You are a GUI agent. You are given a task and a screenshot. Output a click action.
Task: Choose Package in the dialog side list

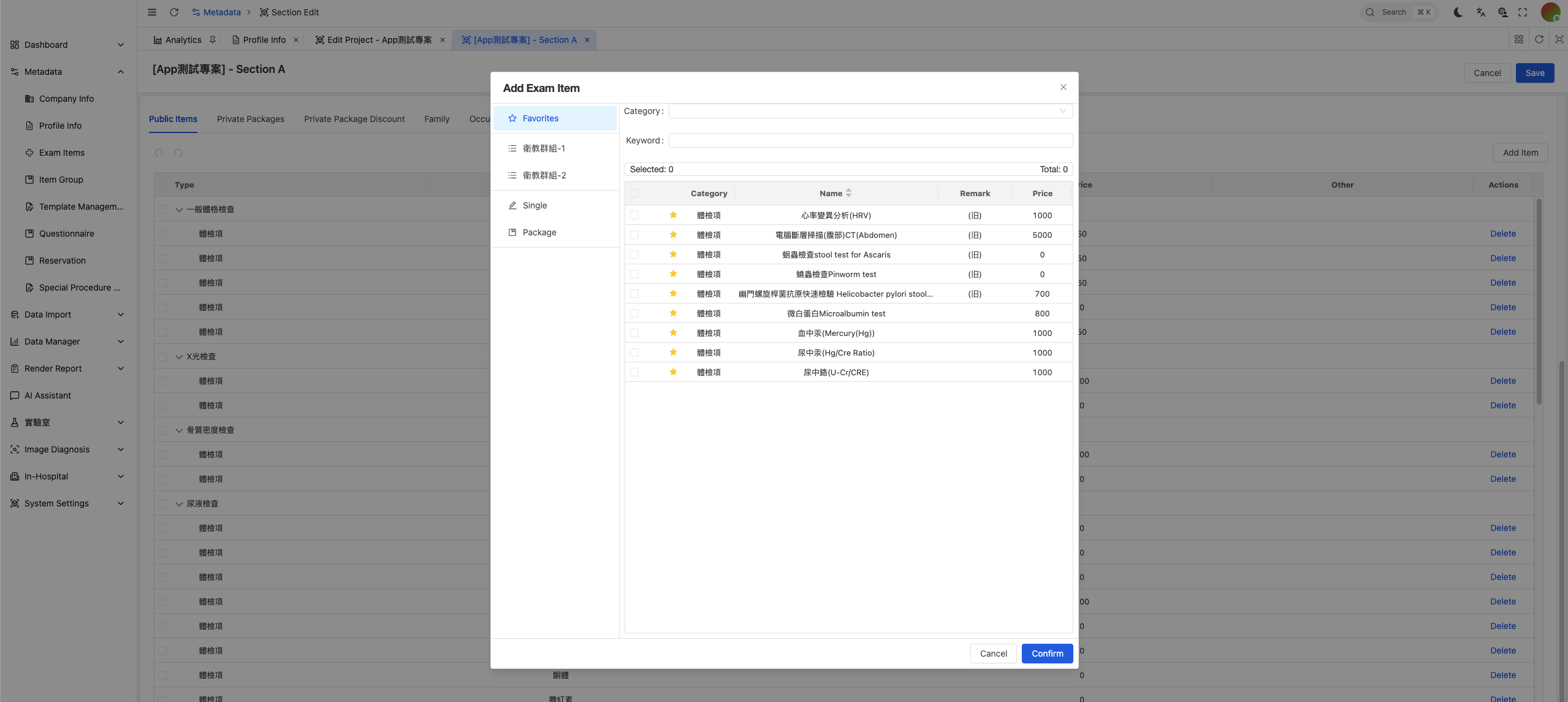click(555, 232)
